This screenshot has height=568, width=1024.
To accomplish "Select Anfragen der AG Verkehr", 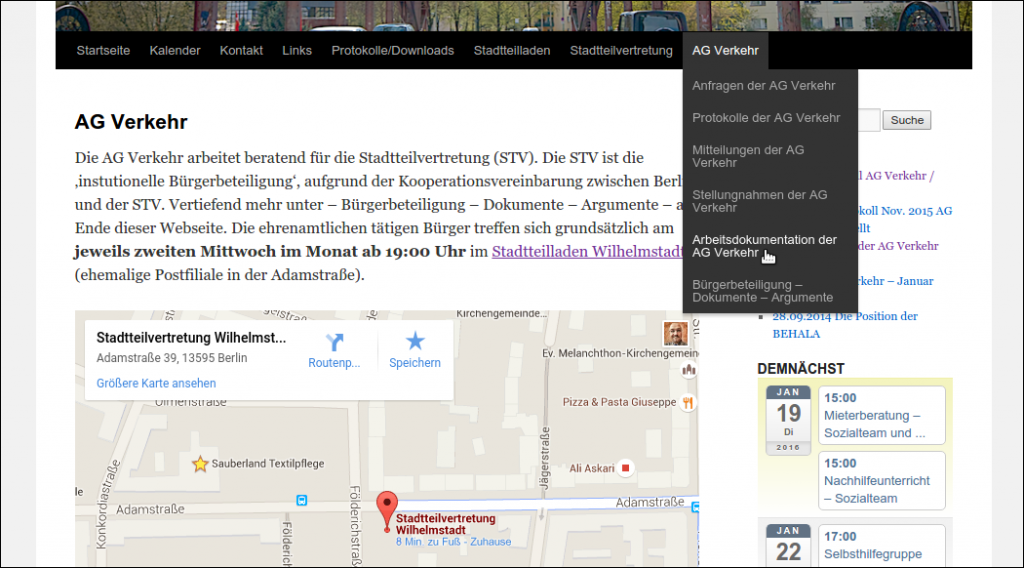I will 763,86.
